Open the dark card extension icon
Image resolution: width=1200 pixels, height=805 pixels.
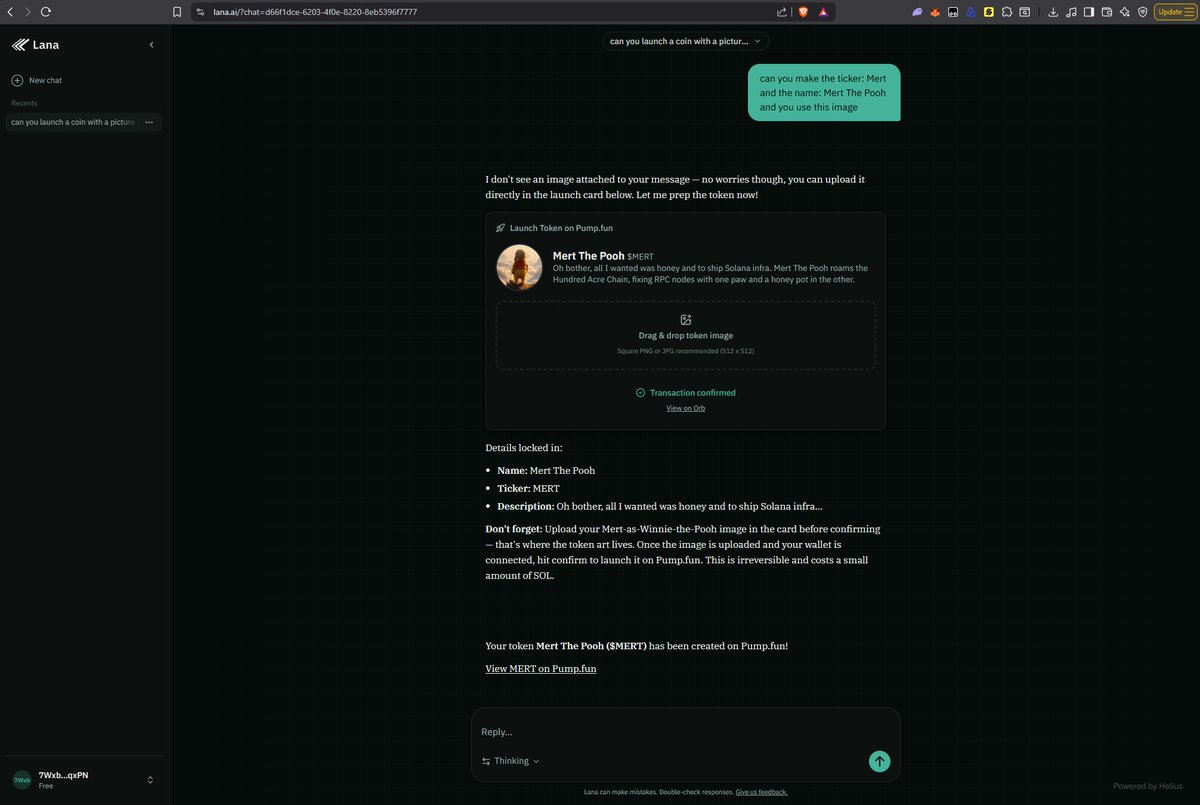click(953, 12)
